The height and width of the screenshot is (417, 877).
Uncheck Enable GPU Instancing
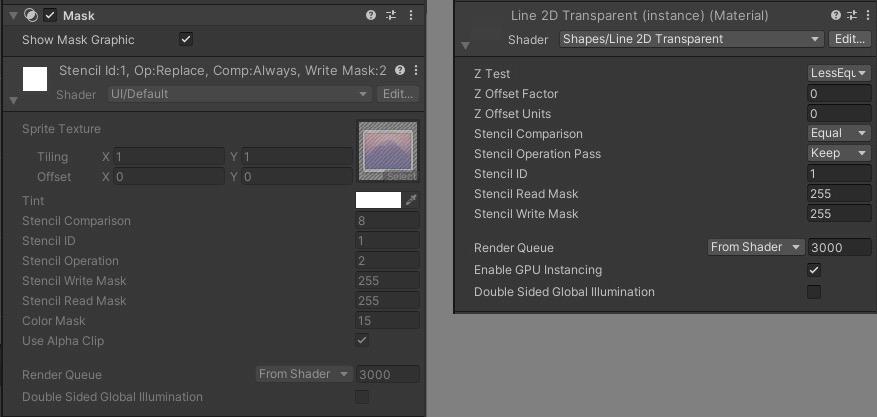(x=814, y=270)
